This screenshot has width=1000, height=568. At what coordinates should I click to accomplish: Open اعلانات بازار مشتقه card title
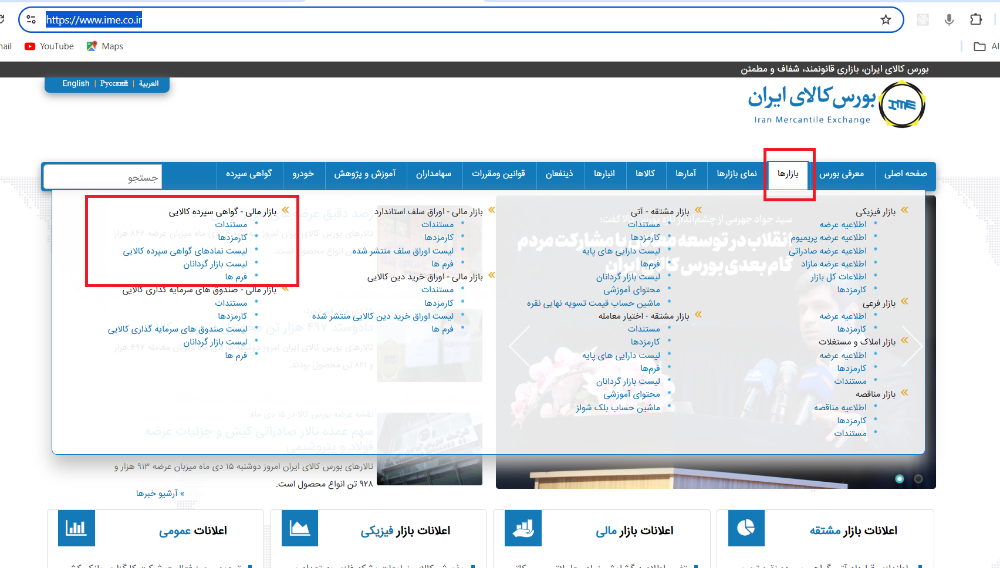(853, 530)
